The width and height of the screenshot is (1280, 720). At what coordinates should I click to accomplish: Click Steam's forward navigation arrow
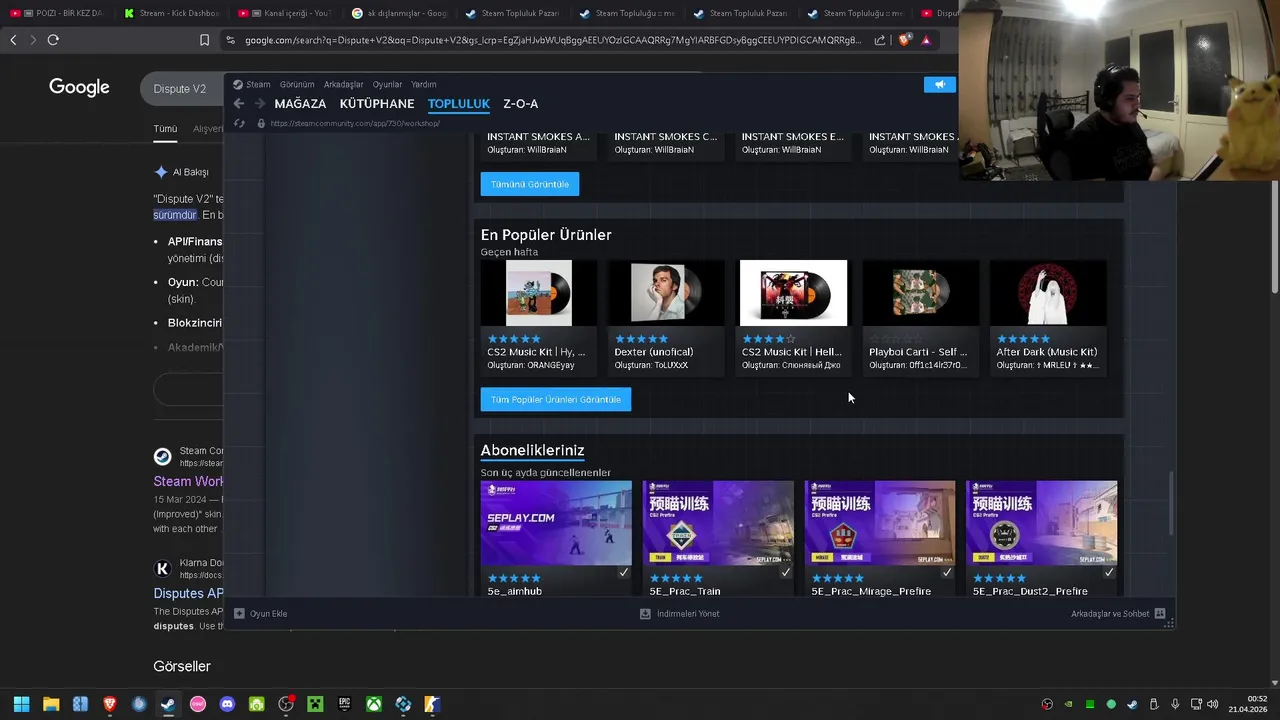click(x=260, y=104)
